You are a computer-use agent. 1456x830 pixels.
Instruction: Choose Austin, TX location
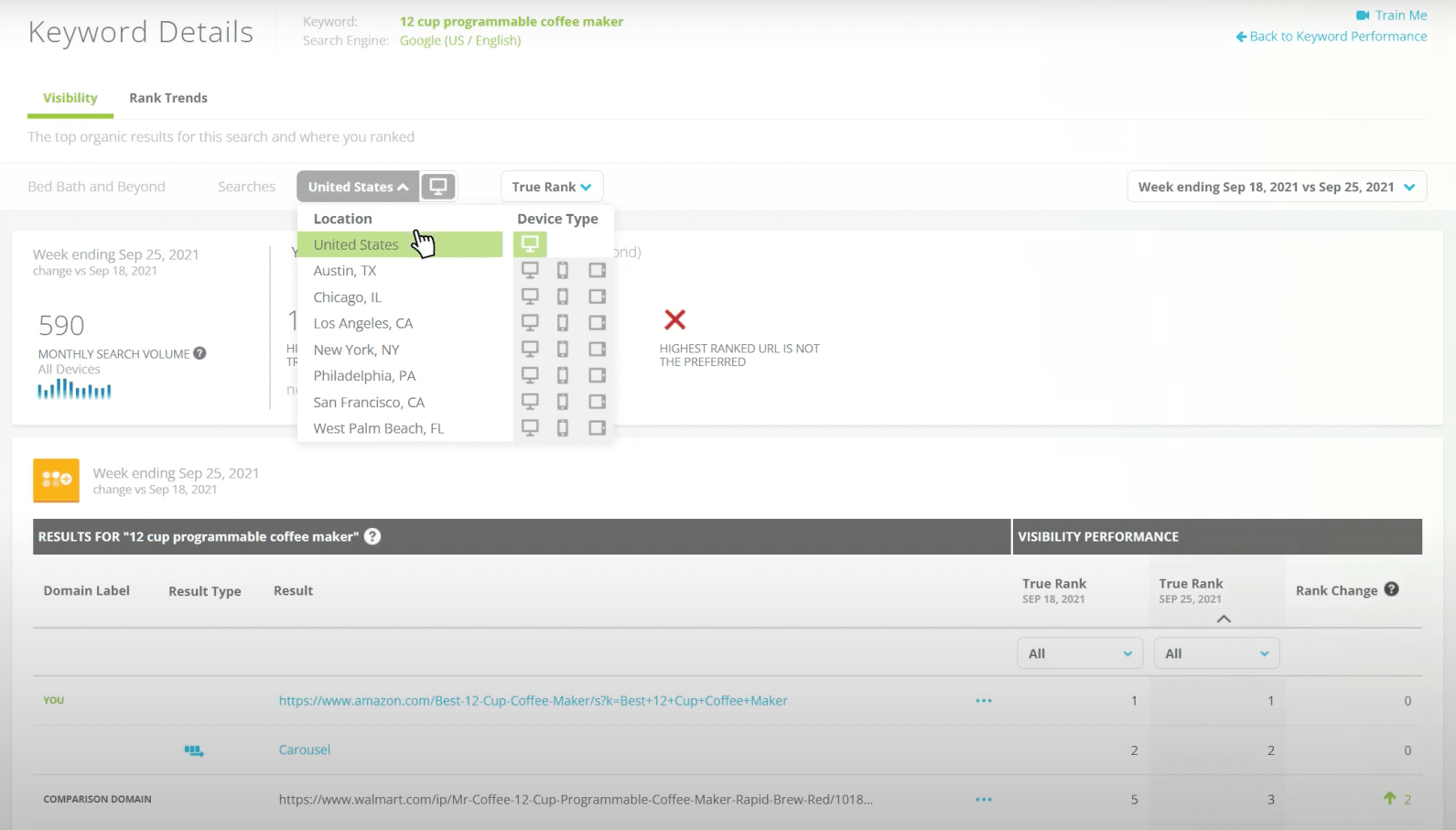(x=345, y=271)
